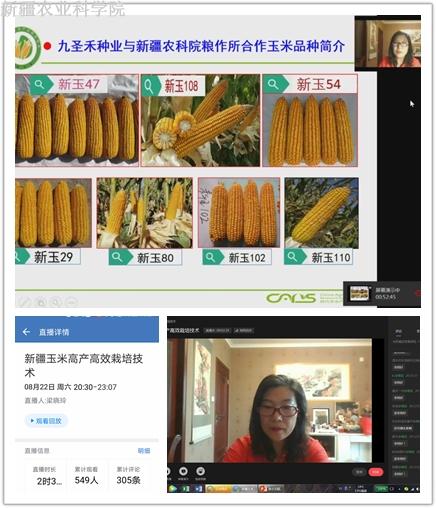Click the red end-live button
The width and height of the screenshot is (436, 508).
(x=375, y=472)
